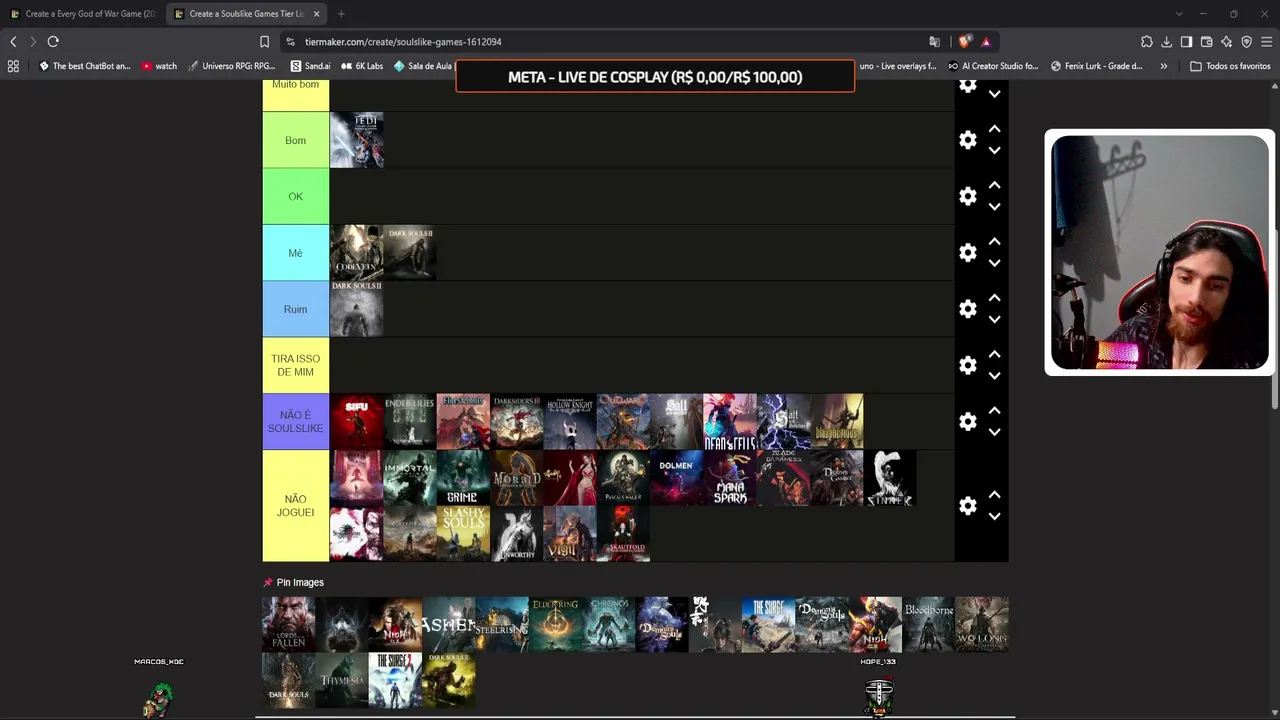
Task: Open settings for TIRA ISSO DE MIM tier
Action: (968, 365)
